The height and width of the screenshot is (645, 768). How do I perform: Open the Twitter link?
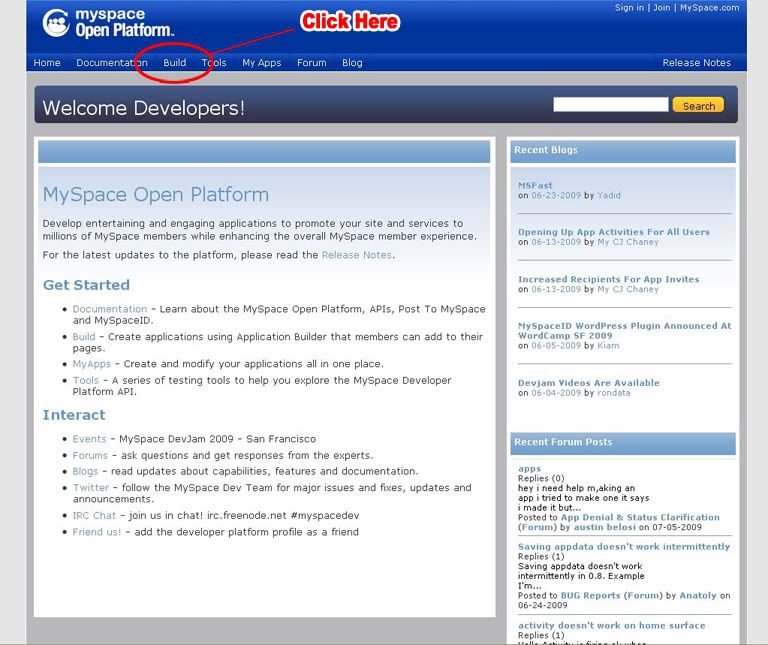pyautogui.click(x=91, y=488)
